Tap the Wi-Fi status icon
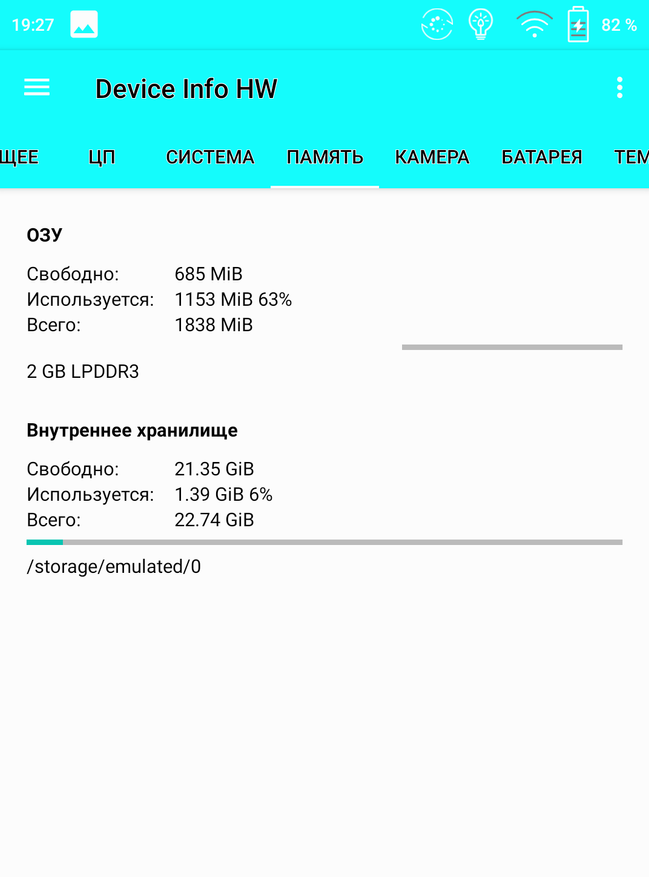The height and width of the screenshot is (877, 649). pyautogui.click(x=534, y=25)
